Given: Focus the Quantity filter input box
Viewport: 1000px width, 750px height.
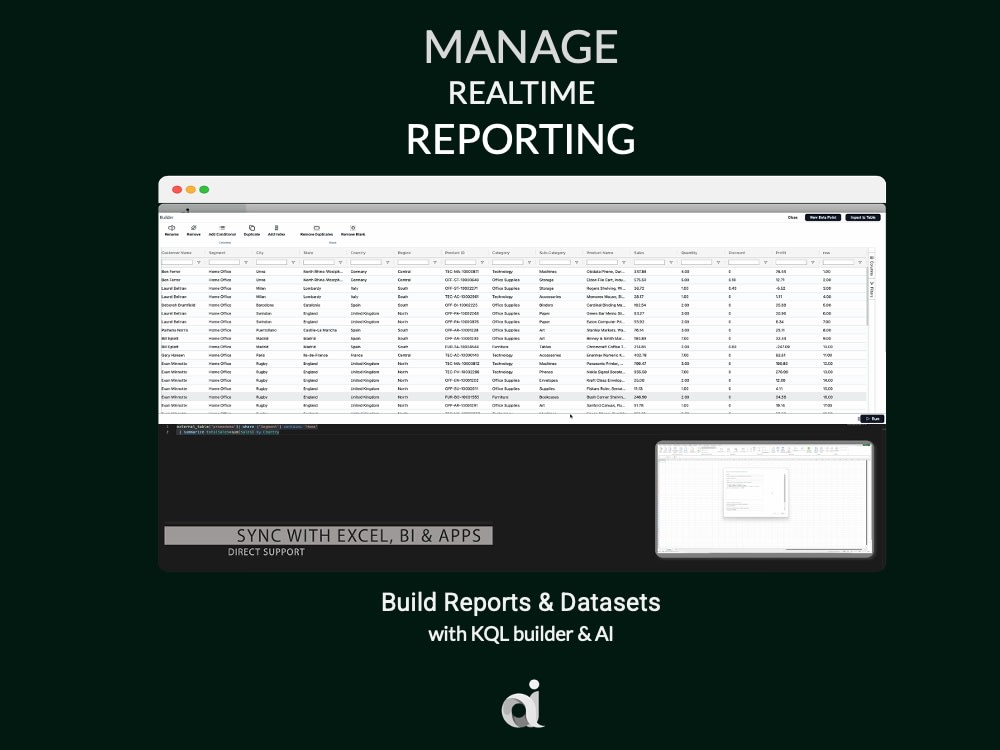Looking at the screenshot, I should click(696, 262).
